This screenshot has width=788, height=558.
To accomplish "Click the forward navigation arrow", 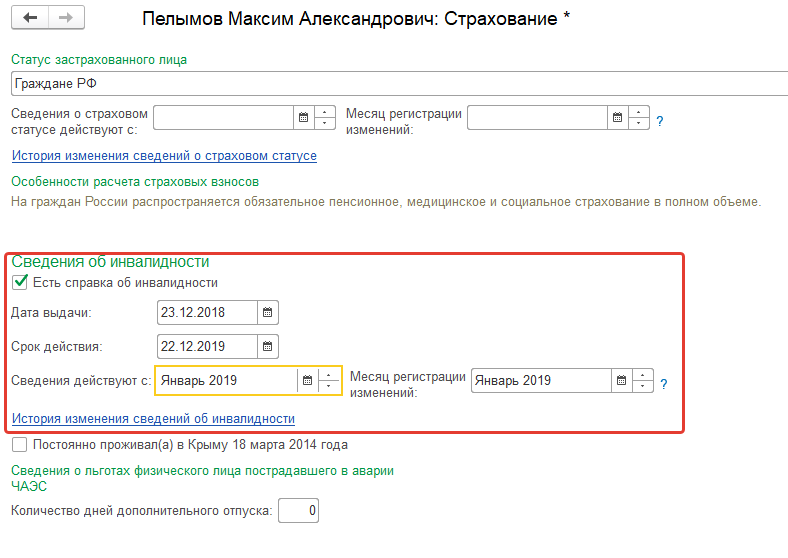I will (66, 18).
